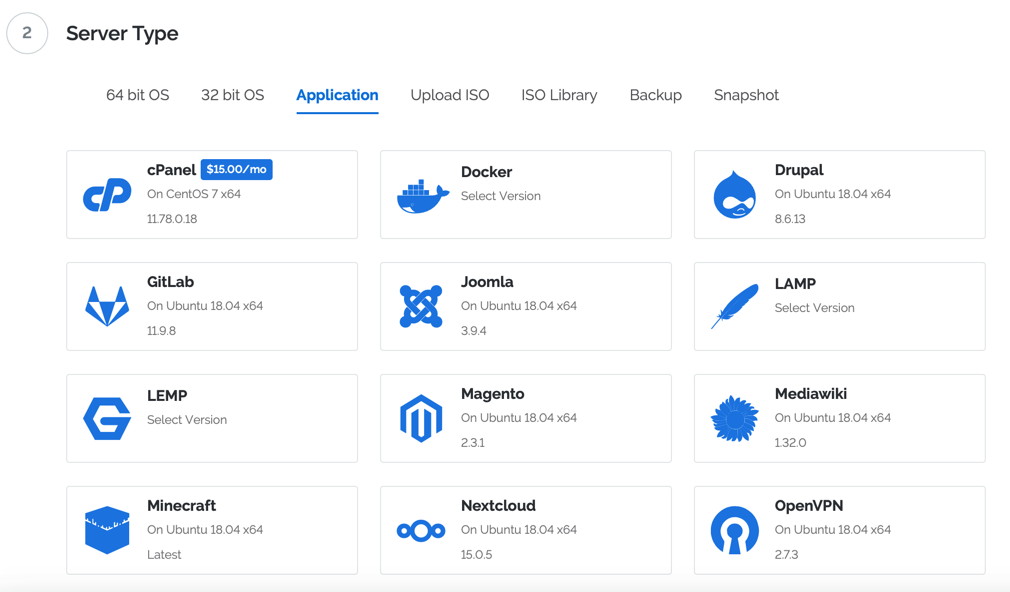This screenshot has width=1010, height=592.
Task: Choose the Nextcloud application title
Action: [x=498, y=506]
